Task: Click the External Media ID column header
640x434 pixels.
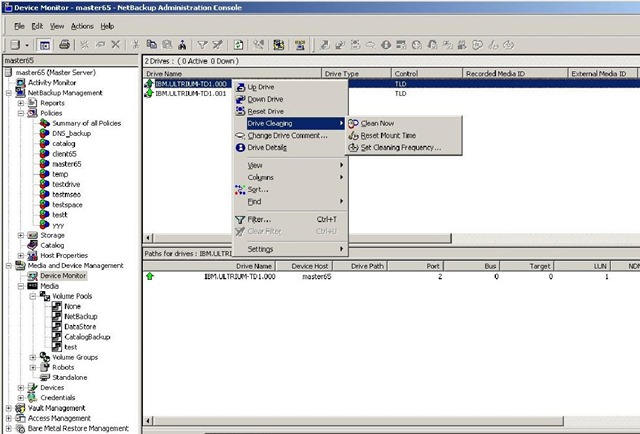Action: [x=602, y=73]
